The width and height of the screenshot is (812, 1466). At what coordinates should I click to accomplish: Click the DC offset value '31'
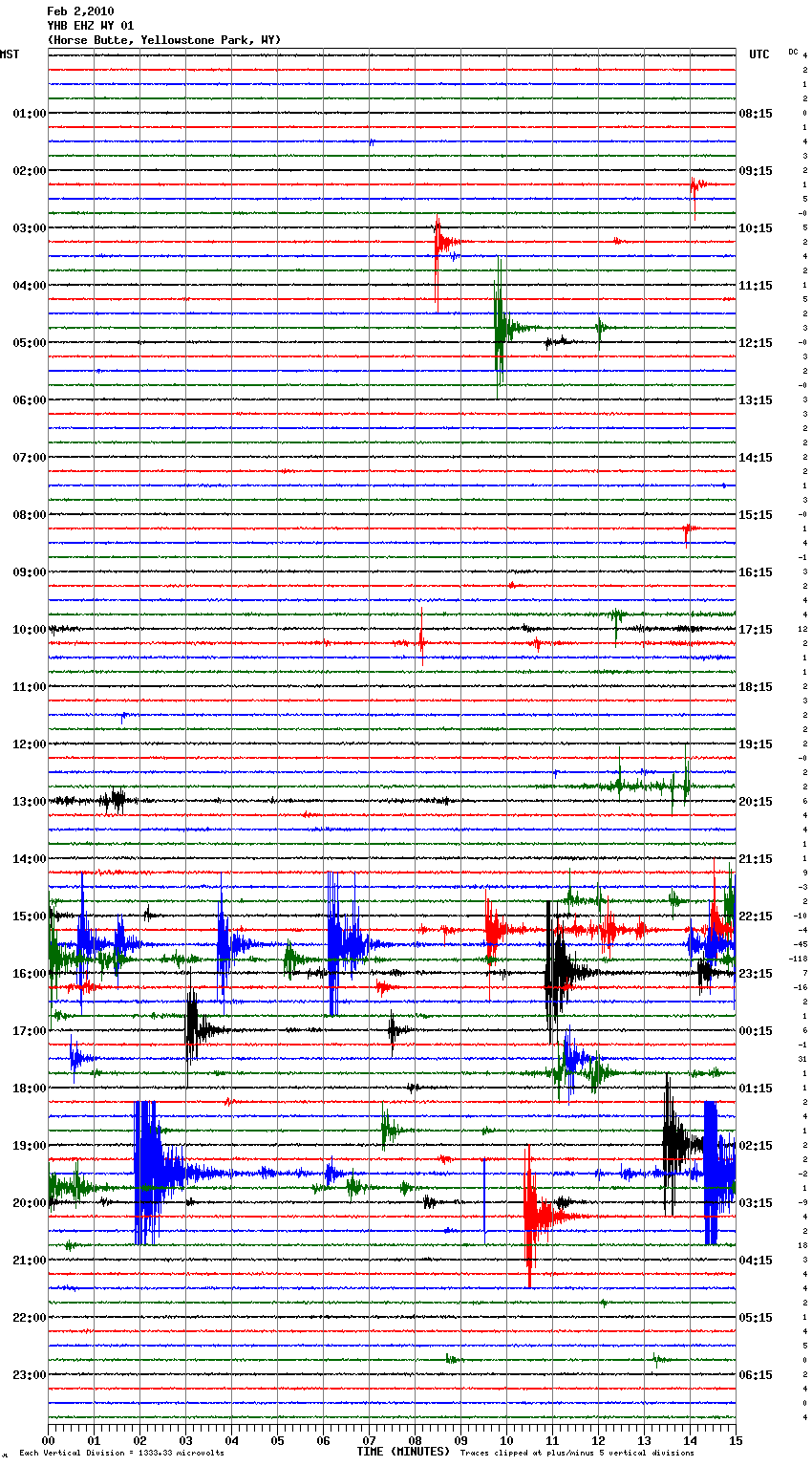[802, 1059]
